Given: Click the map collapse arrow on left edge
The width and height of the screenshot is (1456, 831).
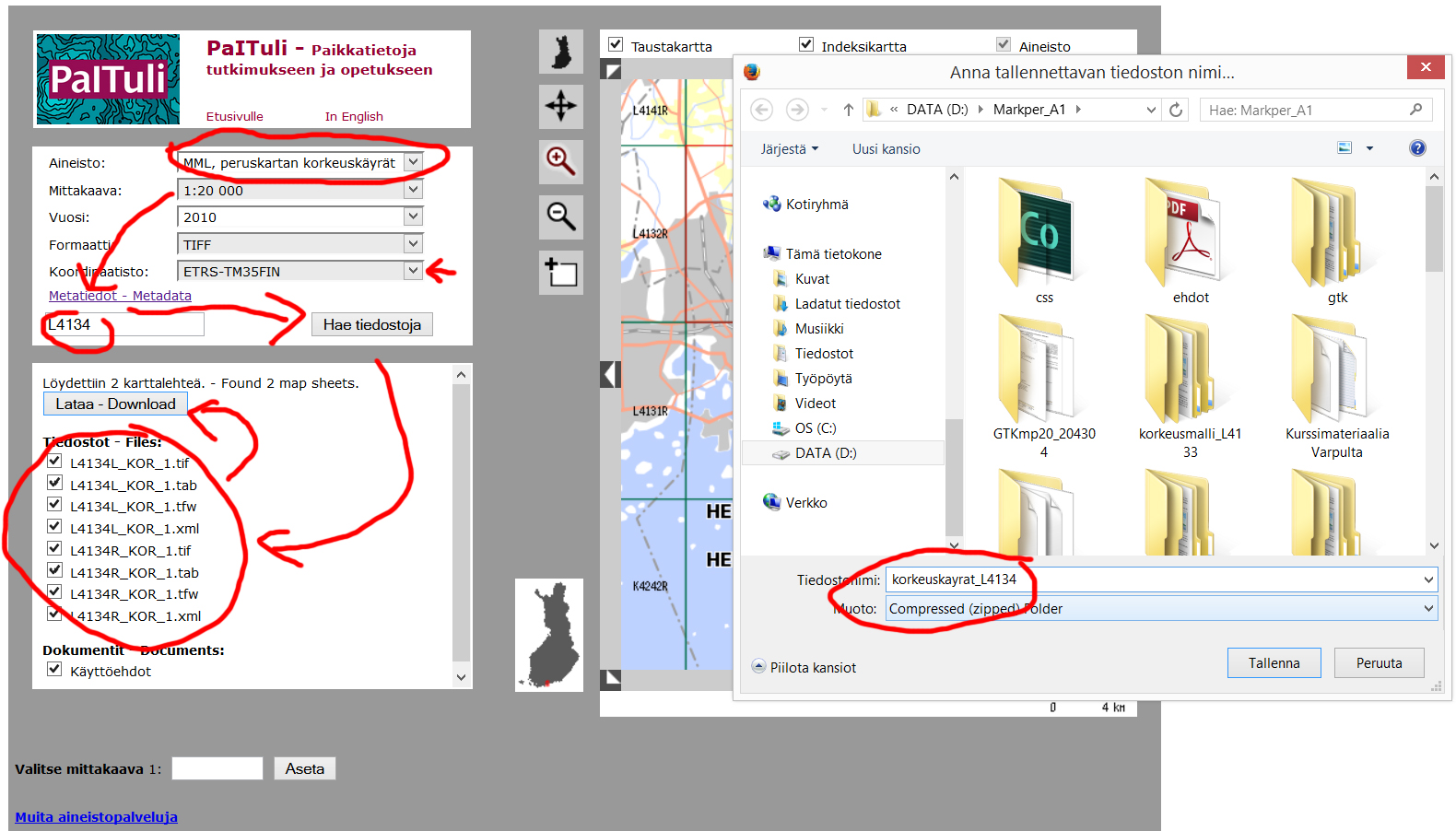Looking at the screenshot, I should pyautogui.click(x=610, y=375).
